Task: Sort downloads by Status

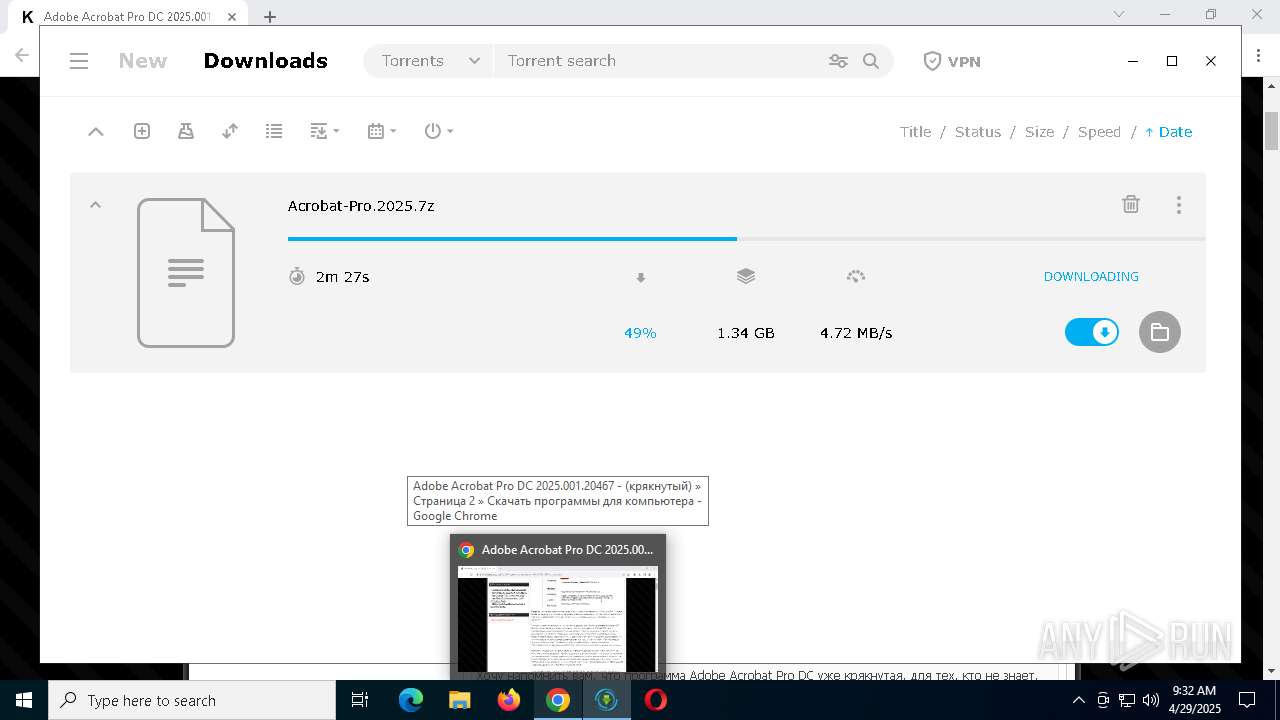Action: tap(978, 132)
